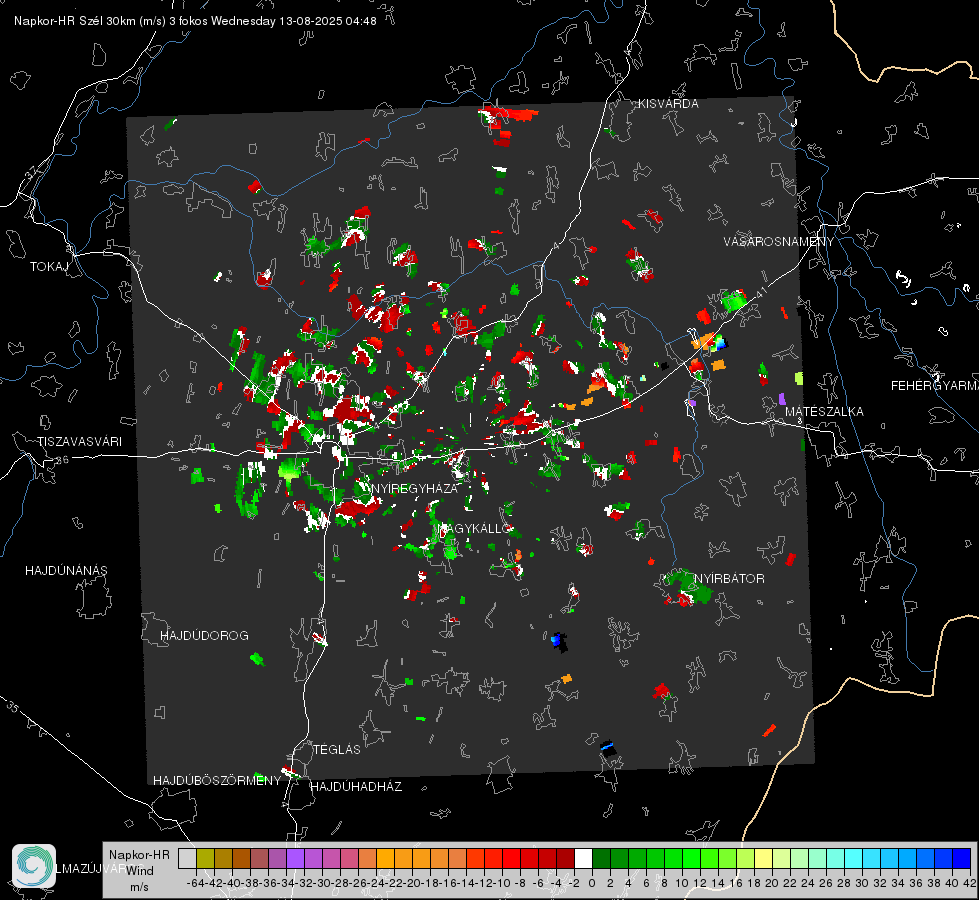Click the 30 value on the legend scale
The image size is (979, 900).
[862, 883]
